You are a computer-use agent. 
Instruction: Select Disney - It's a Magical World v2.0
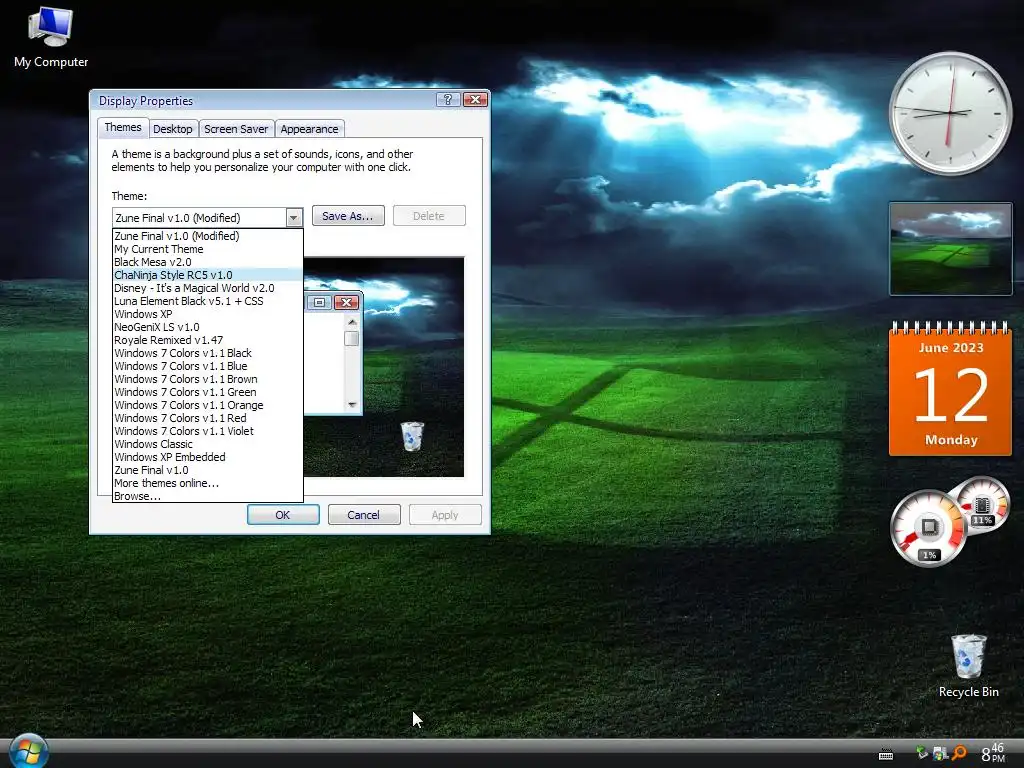click(x=208, y=288)
